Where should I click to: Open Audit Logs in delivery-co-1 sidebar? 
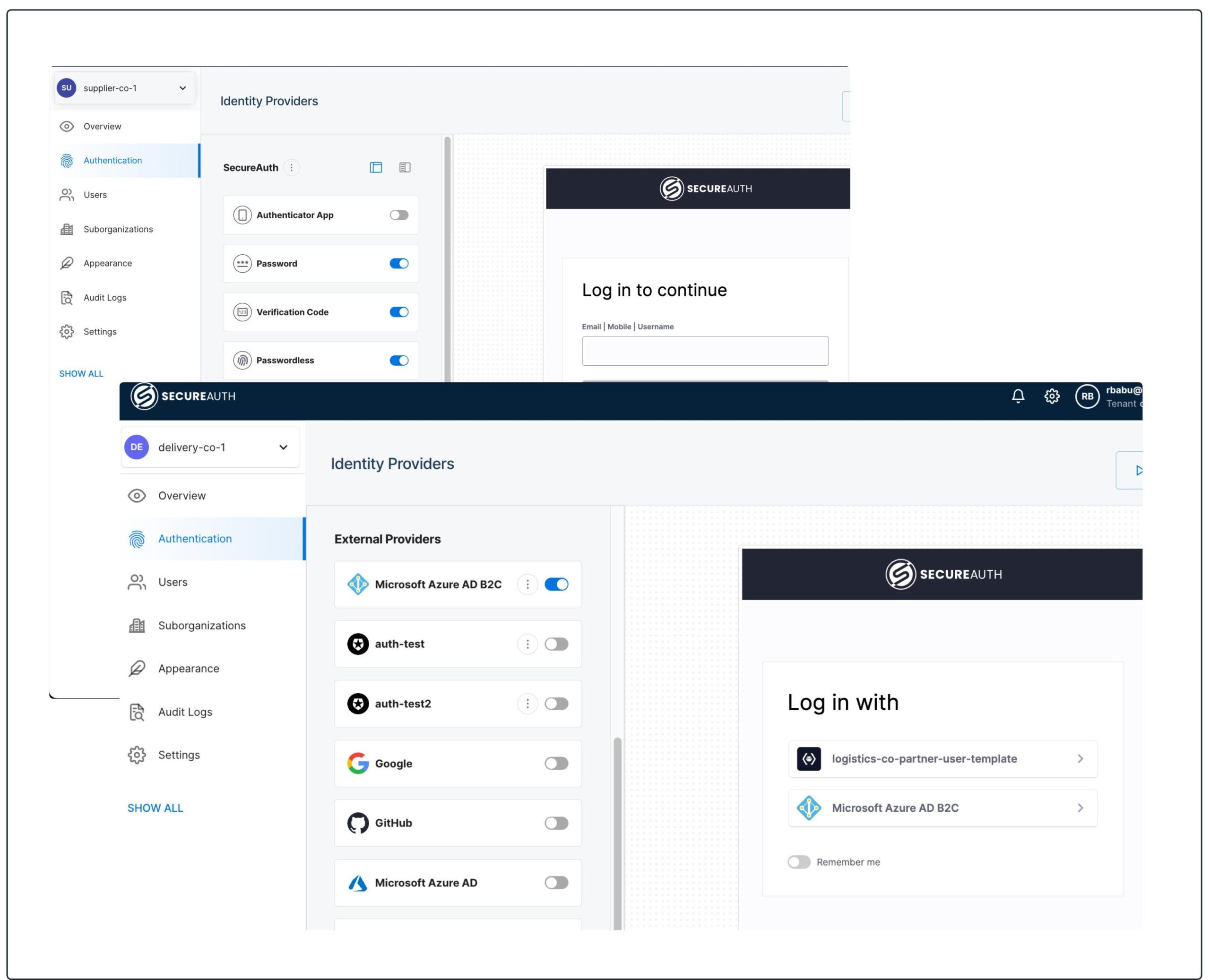coord(212,713)
